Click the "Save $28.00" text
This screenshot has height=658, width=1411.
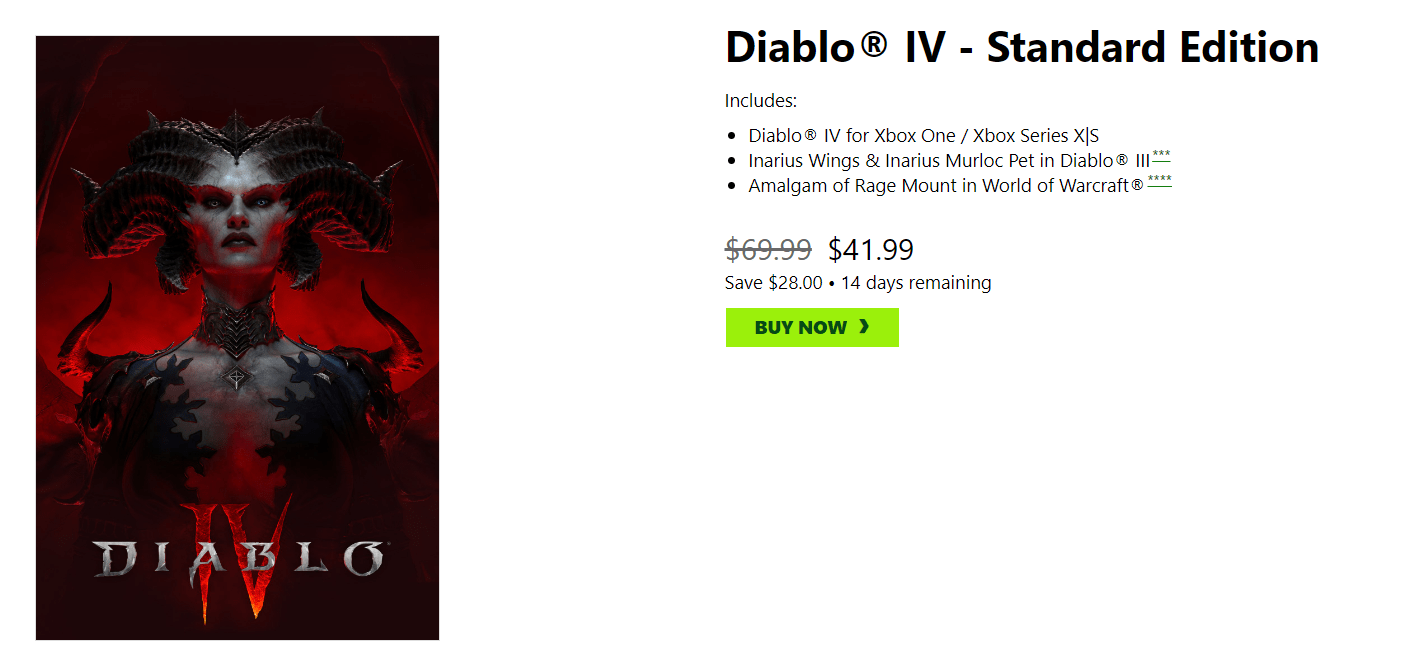[773, 283]
